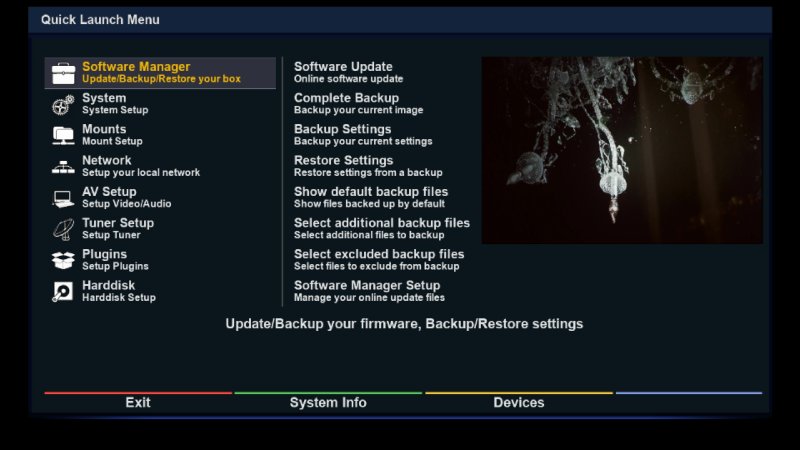Open Restore Settings from a backup
This screenshot has width=800, height=450.
[x=344, y=165]
